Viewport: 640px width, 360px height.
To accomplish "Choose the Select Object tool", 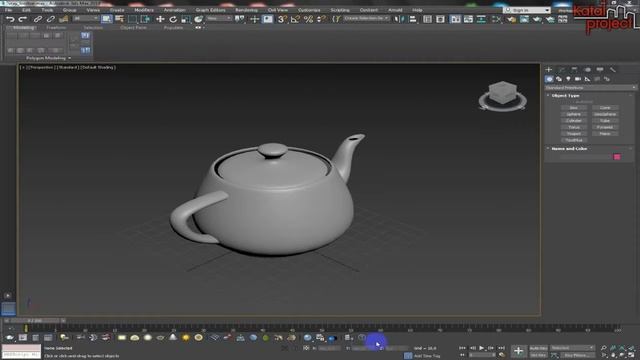I will [x=107, y=19].
